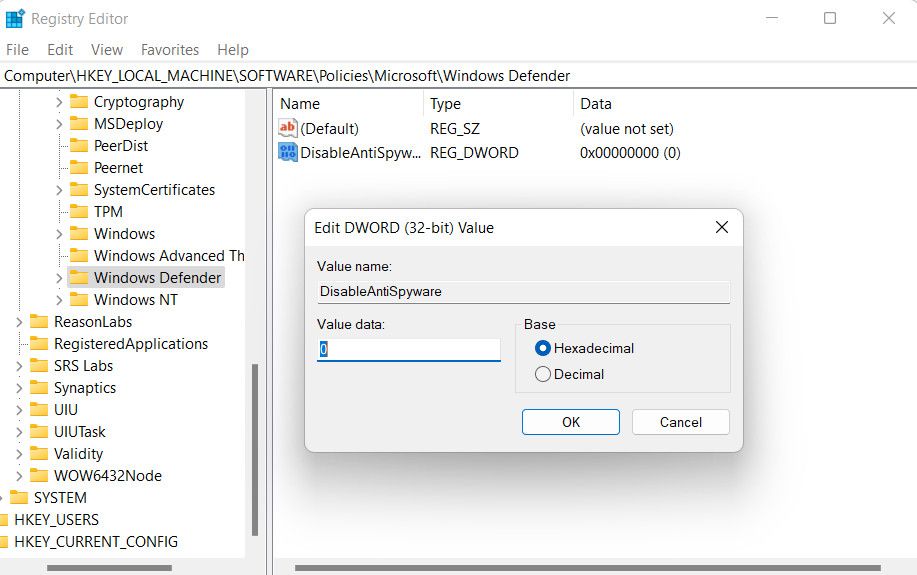Click the Value name field
Screen dimensions: 917x575
pyautogui.click(x=523, y=292)
